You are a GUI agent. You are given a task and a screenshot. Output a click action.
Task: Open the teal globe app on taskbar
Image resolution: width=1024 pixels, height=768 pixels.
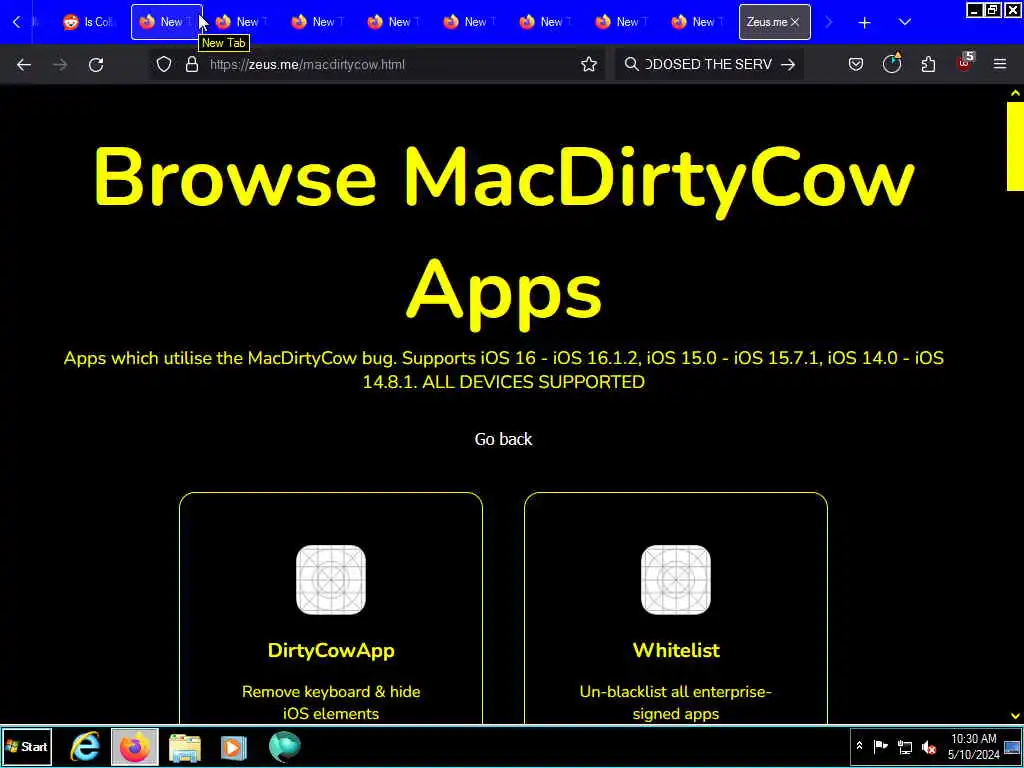(x=284, y=747)
